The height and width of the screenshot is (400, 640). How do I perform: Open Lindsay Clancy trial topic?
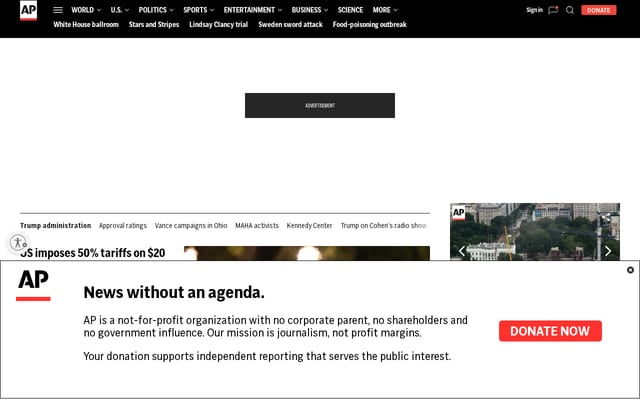pos(218,24)
